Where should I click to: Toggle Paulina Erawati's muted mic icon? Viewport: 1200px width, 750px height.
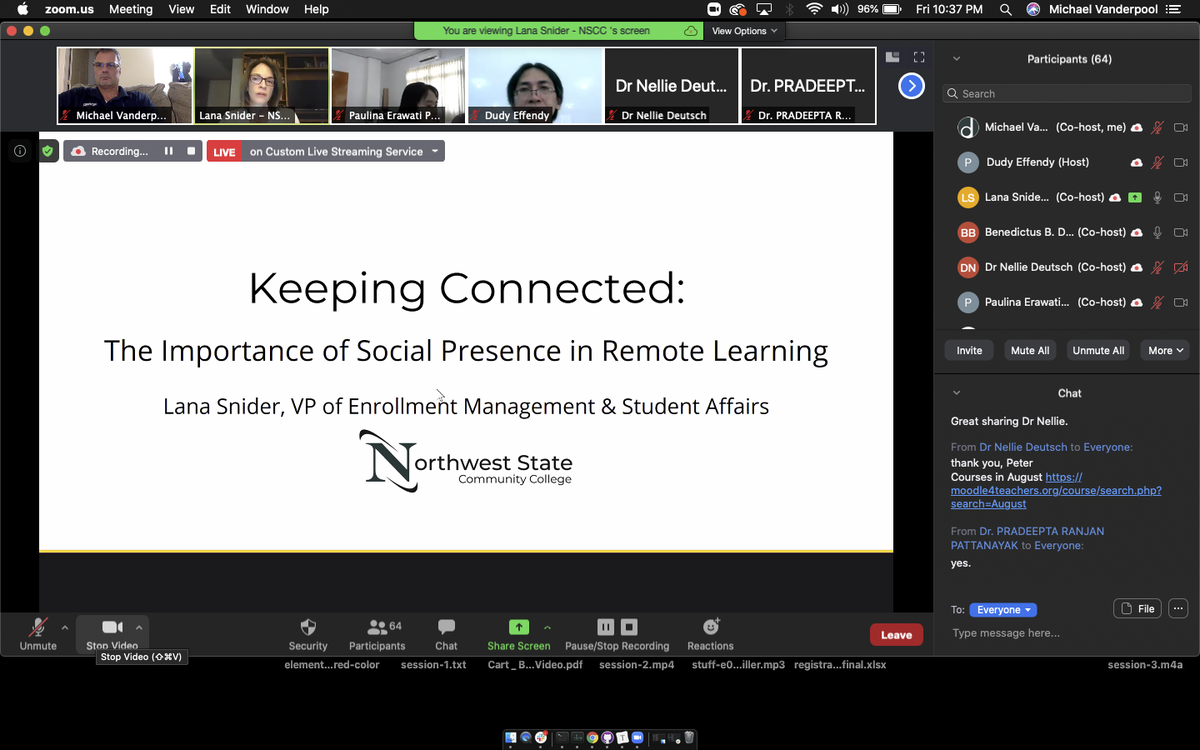pyautogui.click(x=1158, y=302)
